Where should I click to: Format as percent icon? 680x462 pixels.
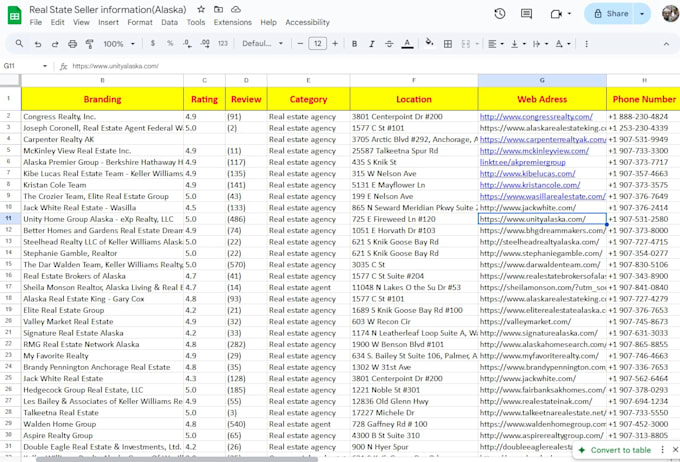click(x=170, y=43)
